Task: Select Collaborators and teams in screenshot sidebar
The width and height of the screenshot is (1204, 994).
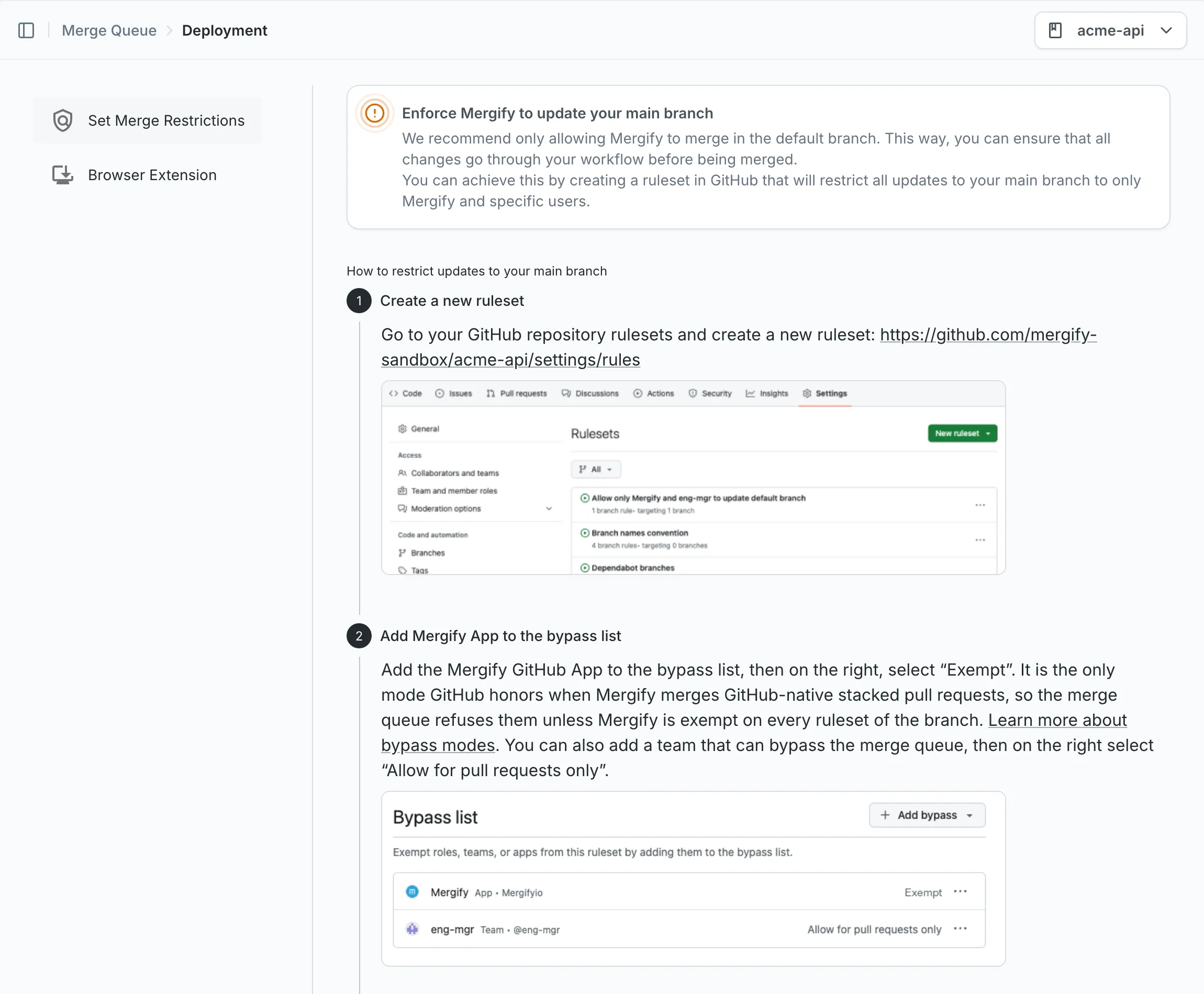Action: click(448, 473)
